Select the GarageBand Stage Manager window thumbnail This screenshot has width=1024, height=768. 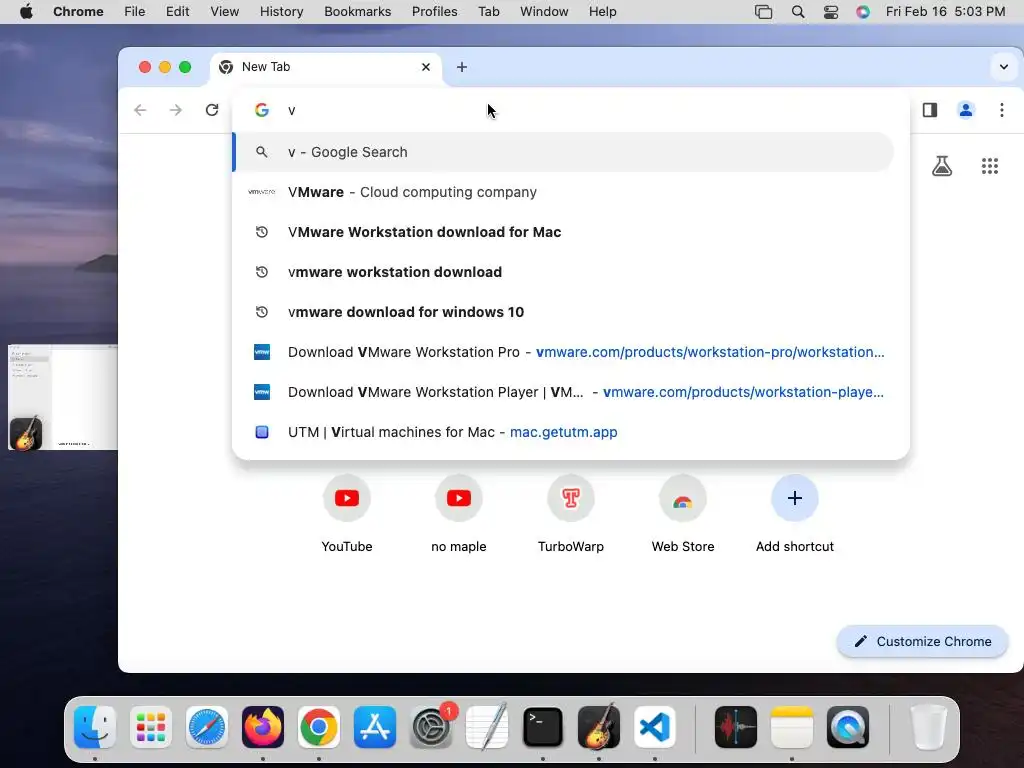pyautogui.click(x=63, y=397)
